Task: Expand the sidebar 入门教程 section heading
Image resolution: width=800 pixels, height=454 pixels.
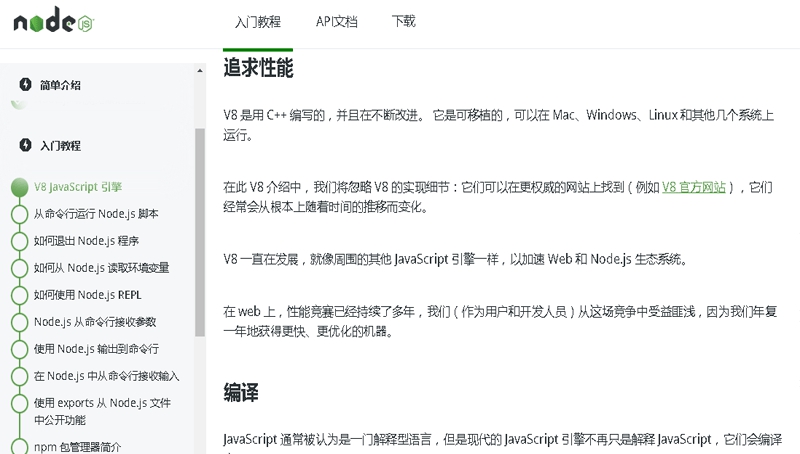Action: [x=60, y=146]
